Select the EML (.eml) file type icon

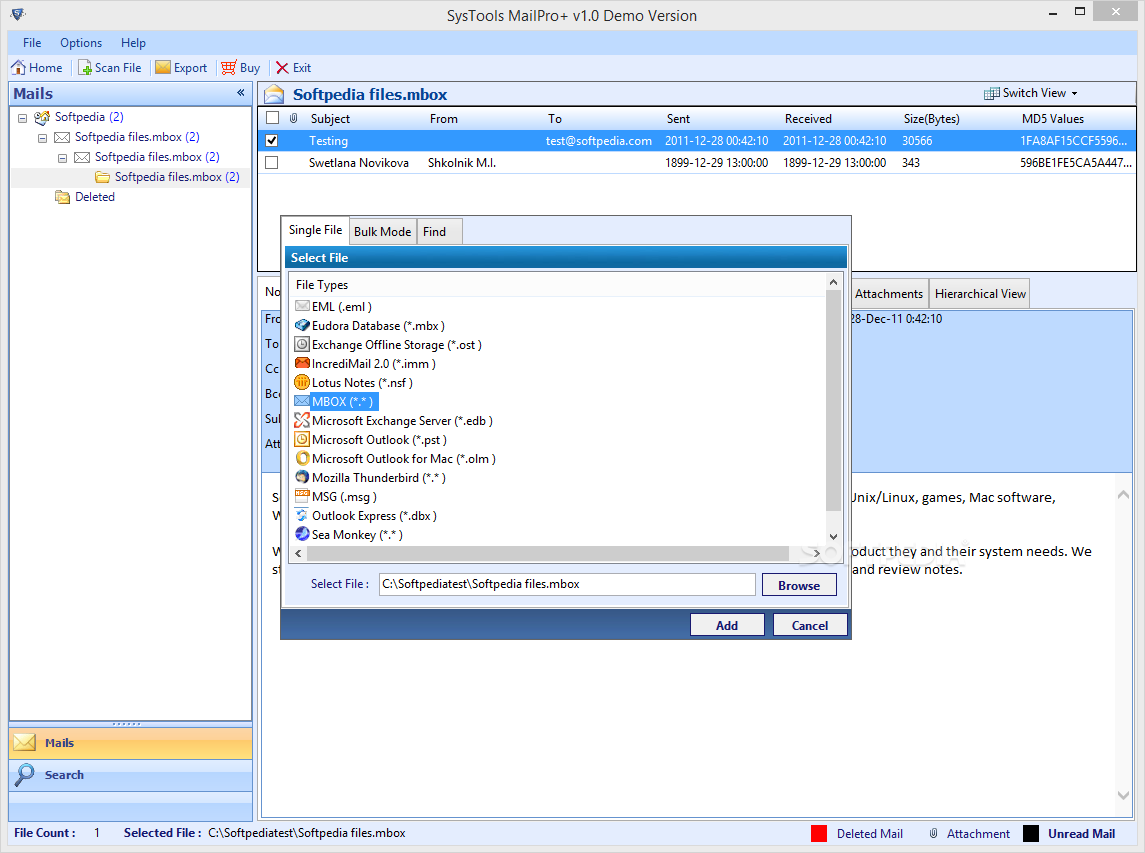pos(302,306)
